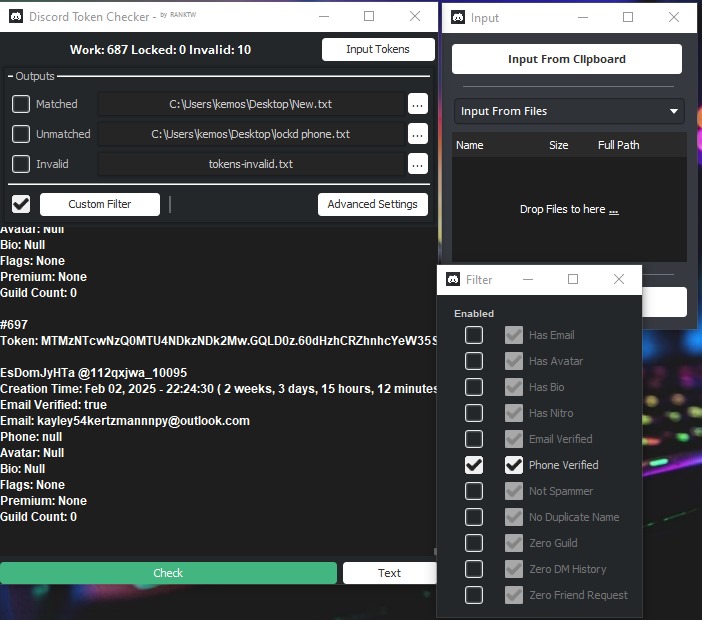Screen dimensions: 702x620
Task: Browse for the Matched output file
Action: (418, 104)
